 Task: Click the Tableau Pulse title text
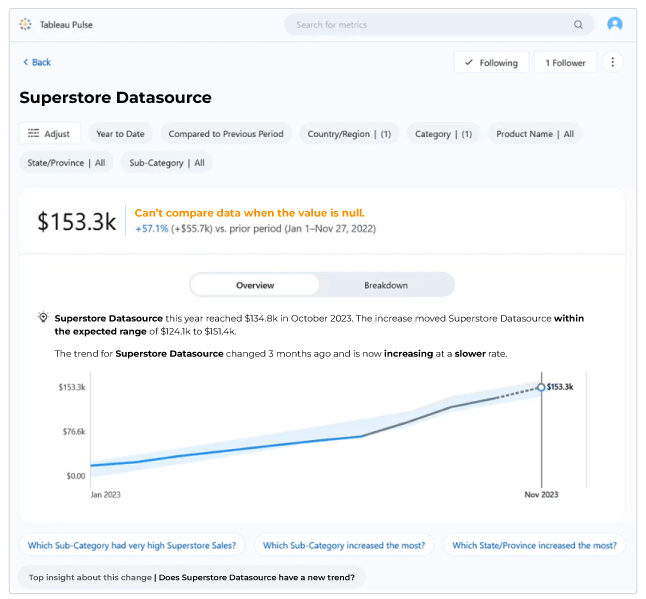66,25
